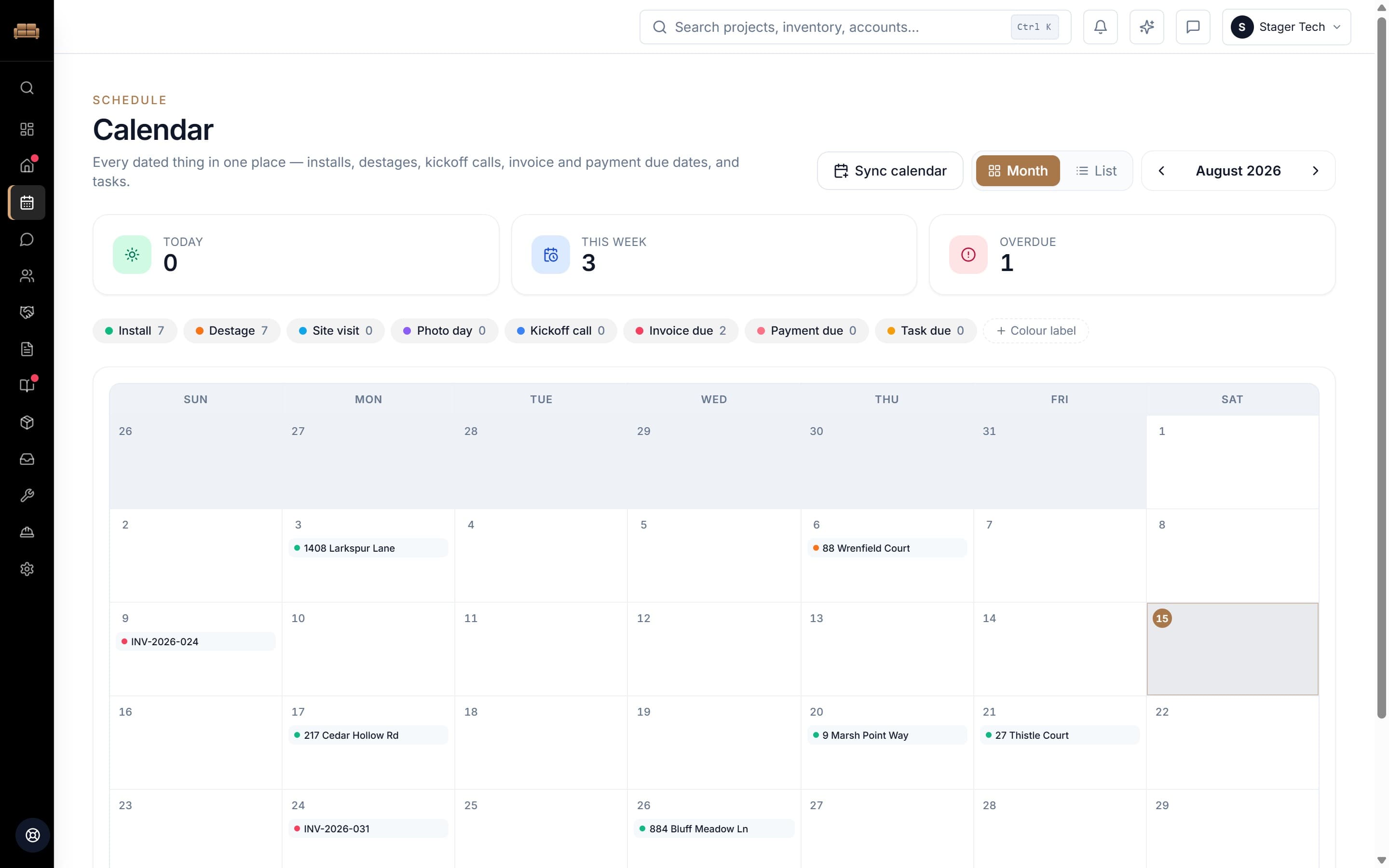Open the INV-2026-024 invoice event
The height and width of the screenshot is (868, 1389).
(x=195, y=641)
